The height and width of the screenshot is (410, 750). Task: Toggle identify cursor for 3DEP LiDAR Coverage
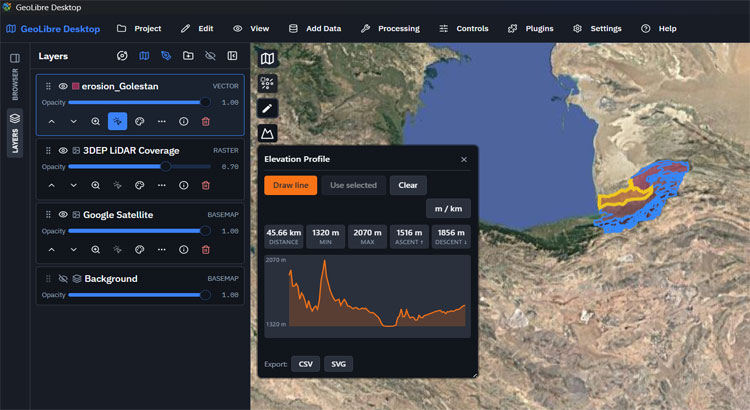[x=118, y=185]
